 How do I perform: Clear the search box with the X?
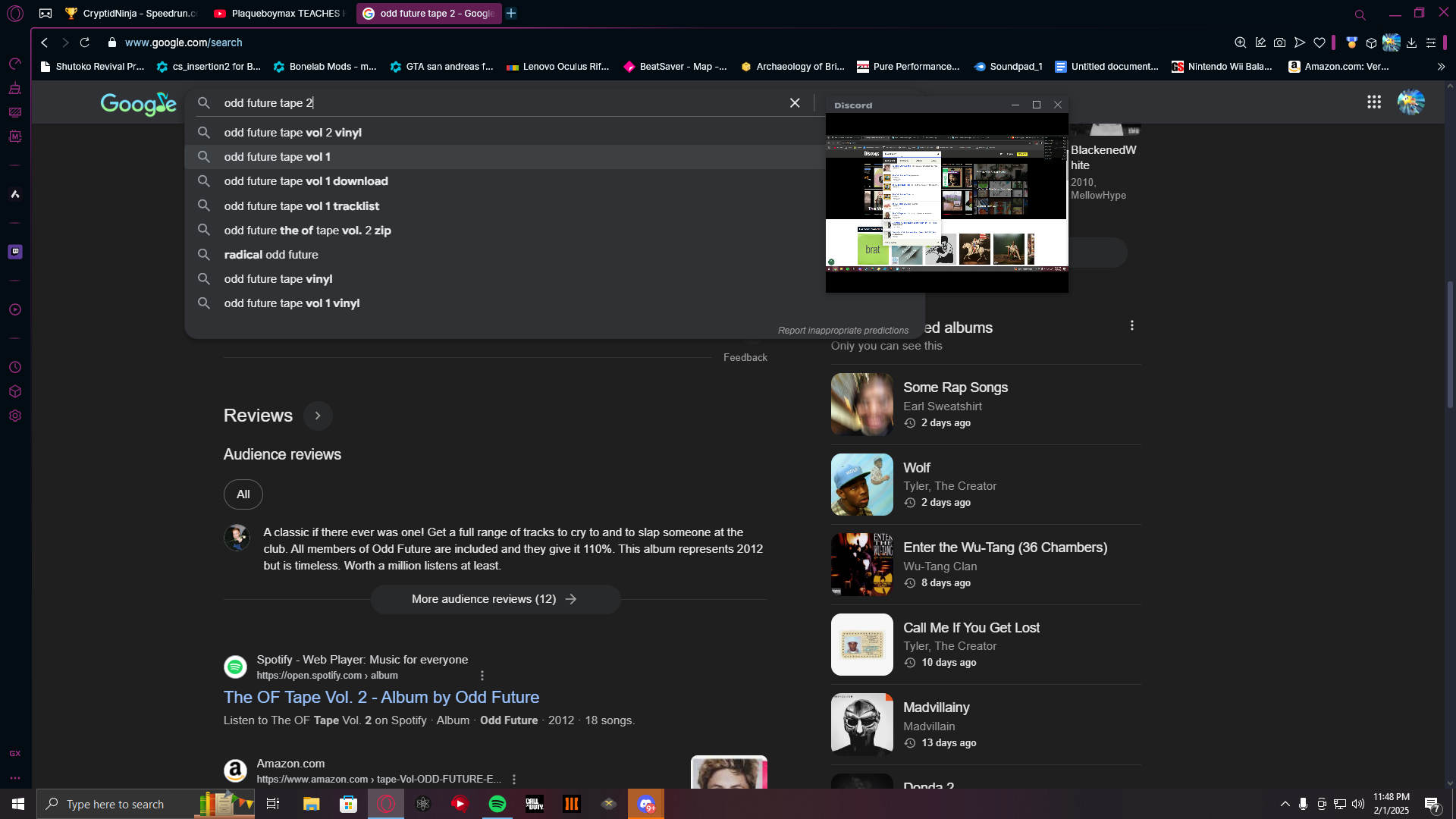(x=795, y=103)
